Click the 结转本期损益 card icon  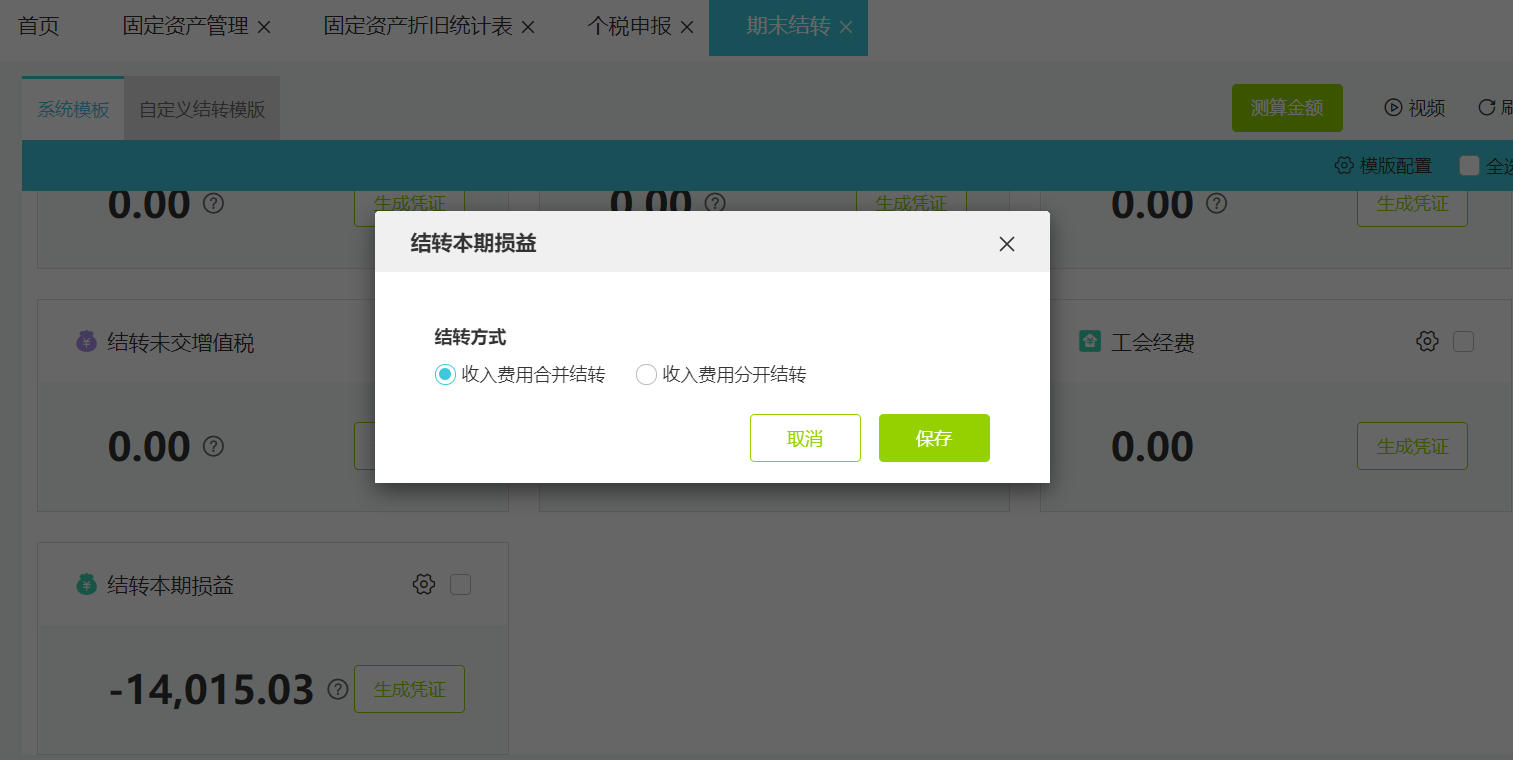click(87, 584)
